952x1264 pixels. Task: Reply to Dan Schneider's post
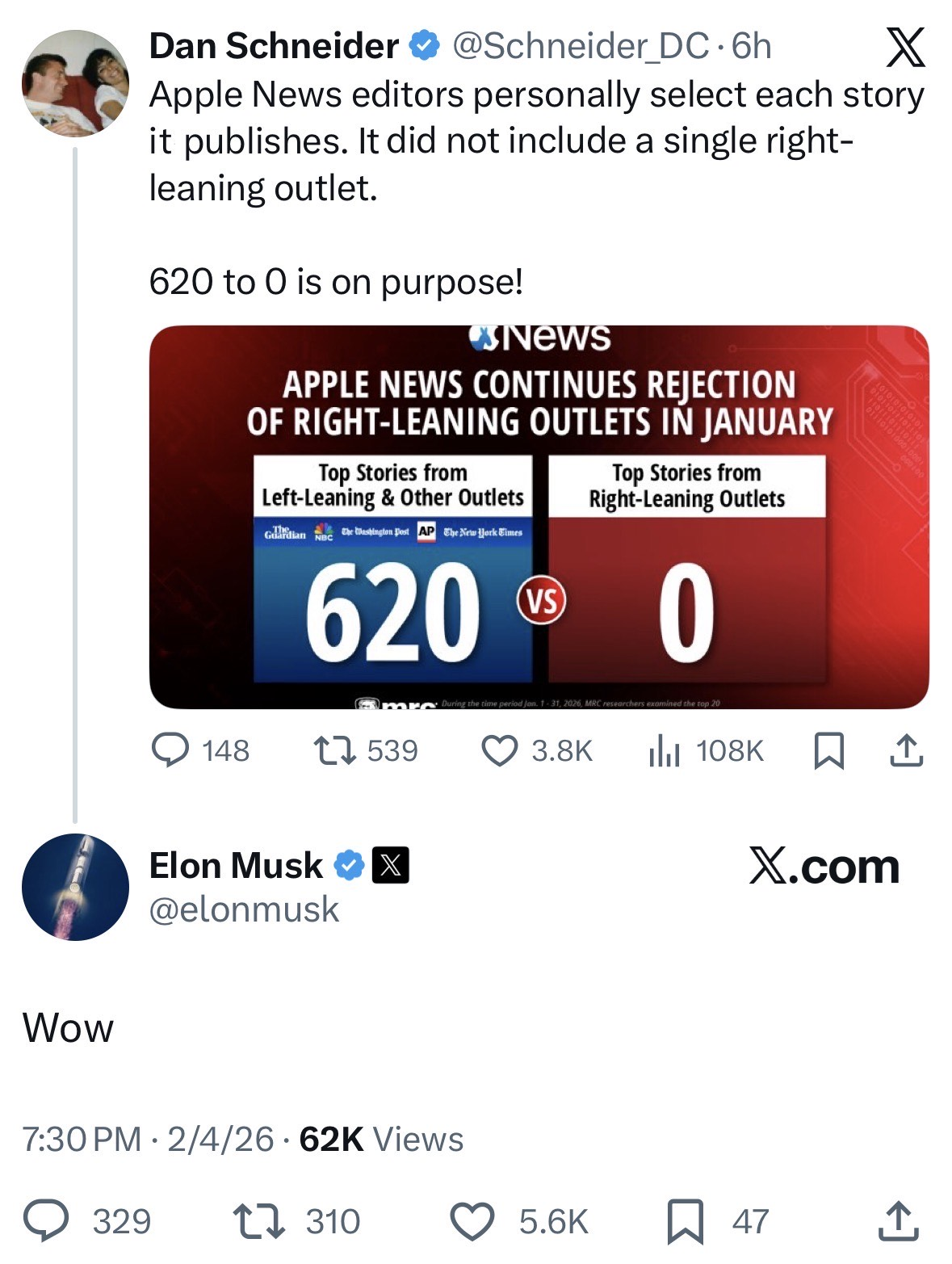[x=170, y=750]
